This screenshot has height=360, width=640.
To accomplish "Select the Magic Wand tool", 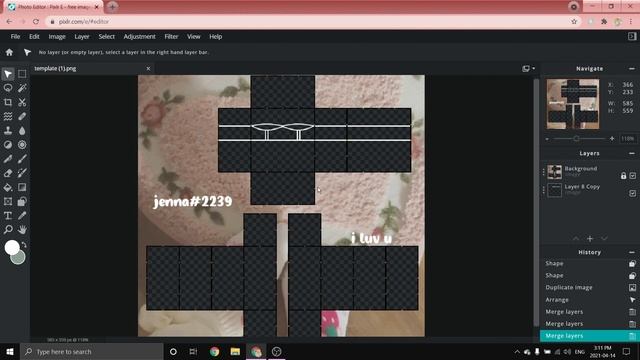I will tap(22, 88).
